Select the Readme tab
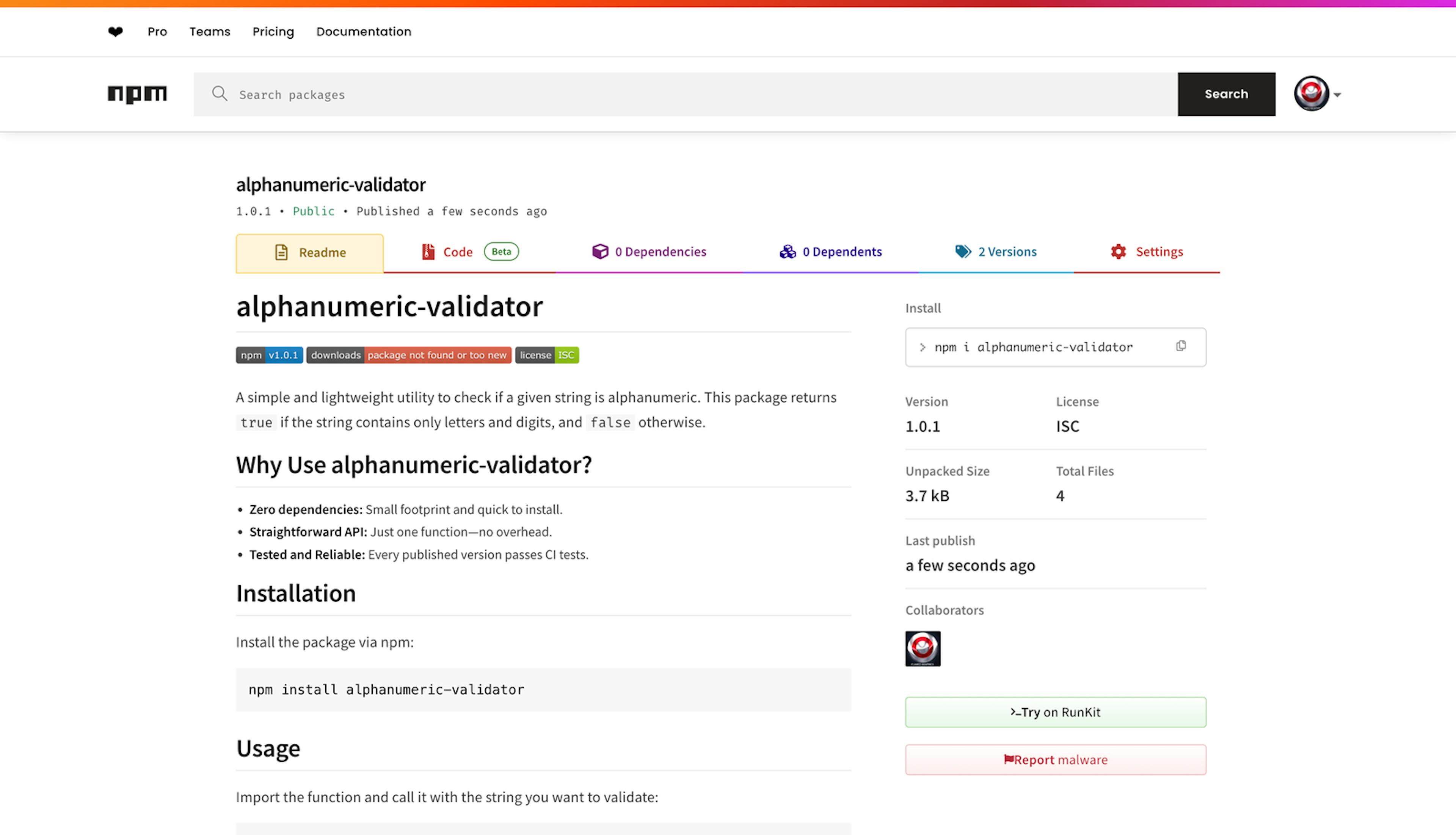The height and width of the screenshot is (835, 1456). 310,253
